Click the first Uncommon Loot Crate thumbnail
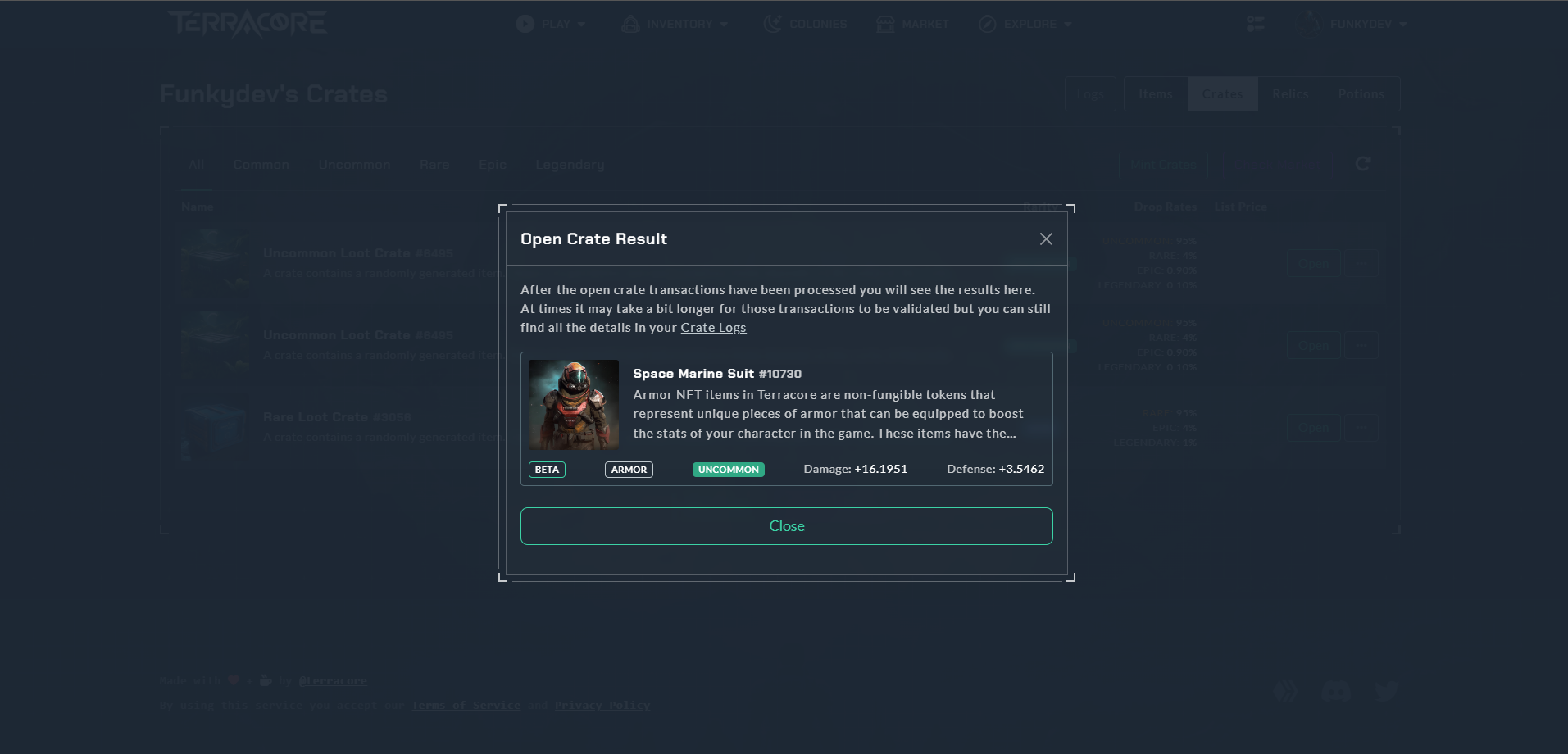Viewport: 1568px width, 754px height. tap(215, 263)
